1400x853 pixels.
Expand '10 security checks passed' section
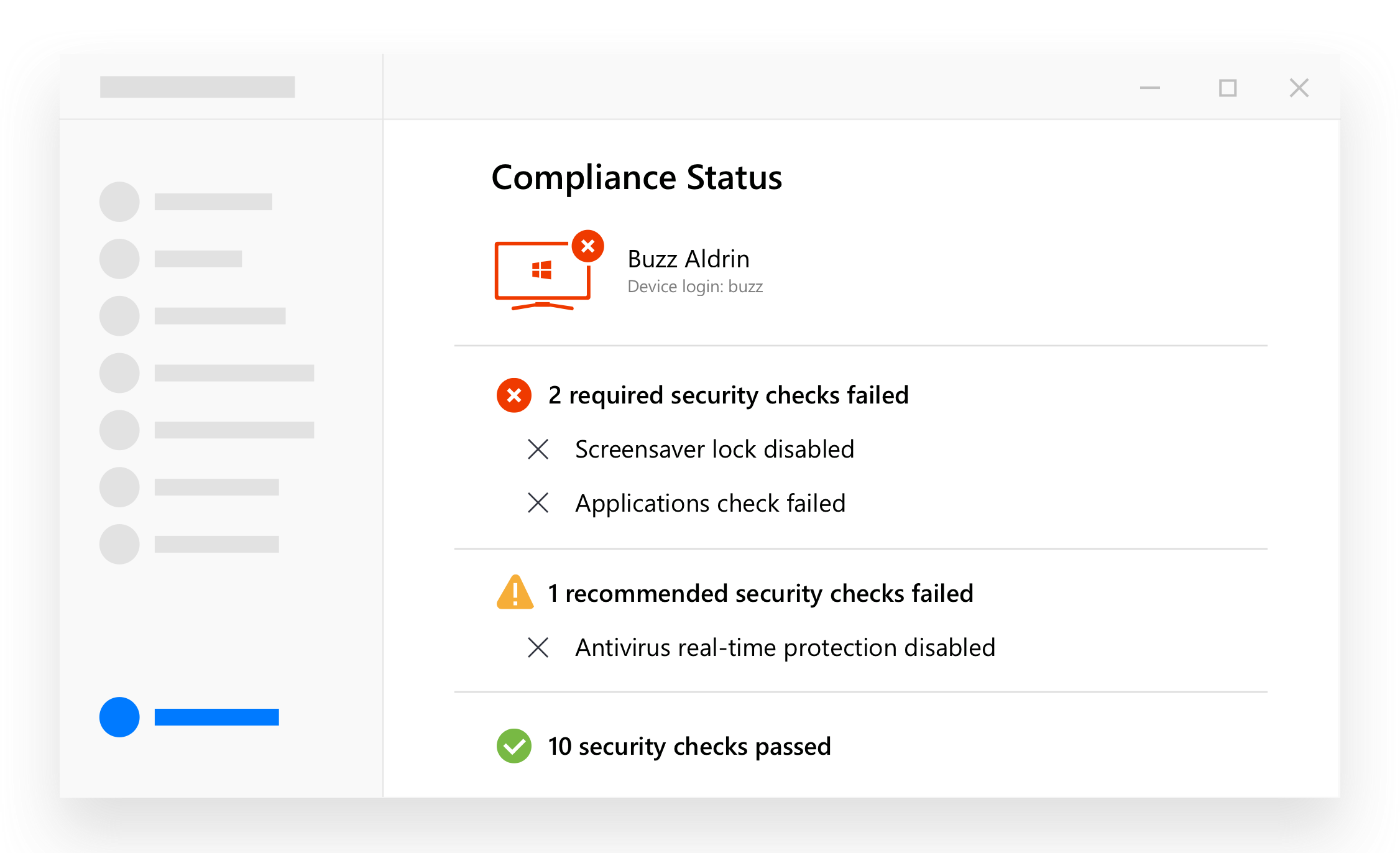pyautogui.click(x=689, y=747)
